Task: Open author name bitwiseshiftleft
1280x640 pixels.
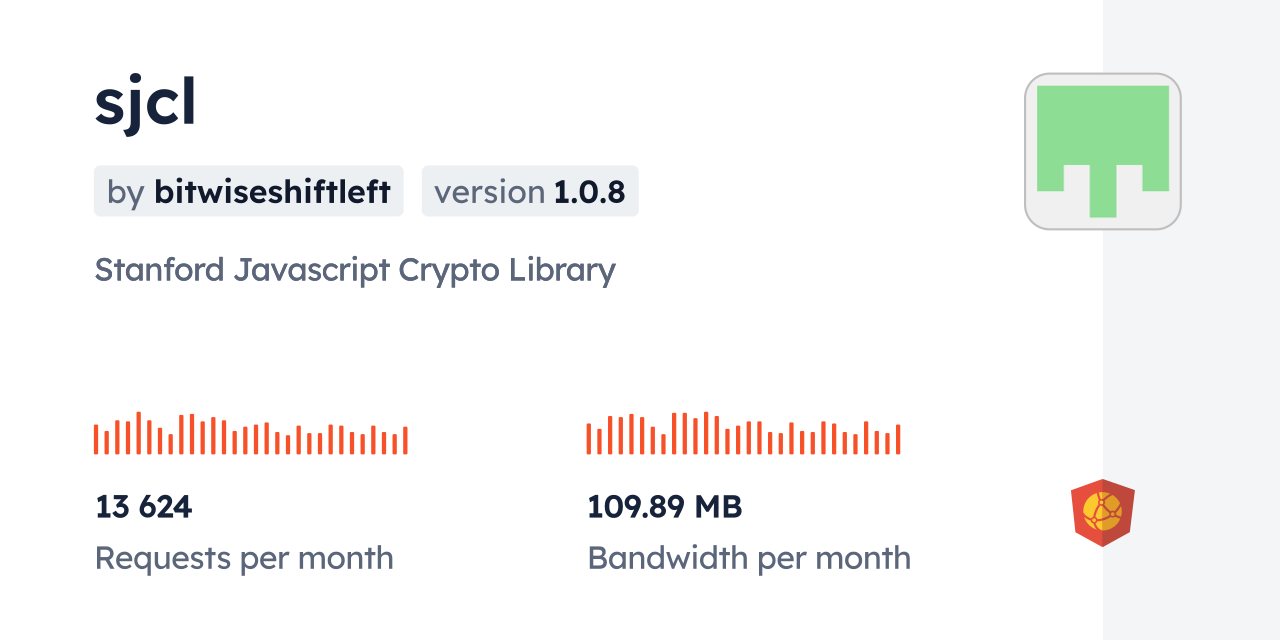Action: click(x=272, y=192)
